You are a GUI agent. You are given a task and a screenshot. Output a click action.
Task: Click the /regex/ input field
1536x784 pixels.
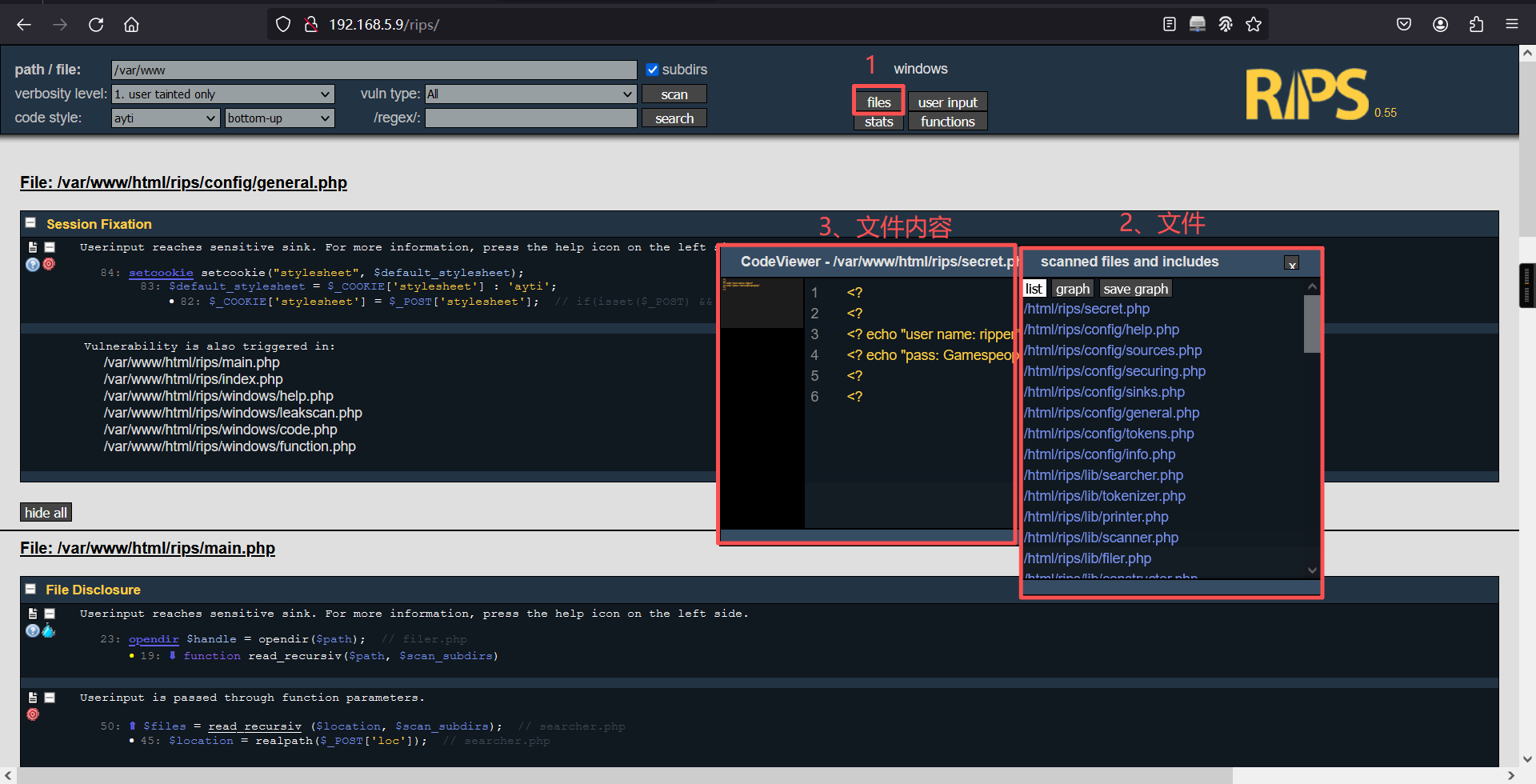[530, 118]
